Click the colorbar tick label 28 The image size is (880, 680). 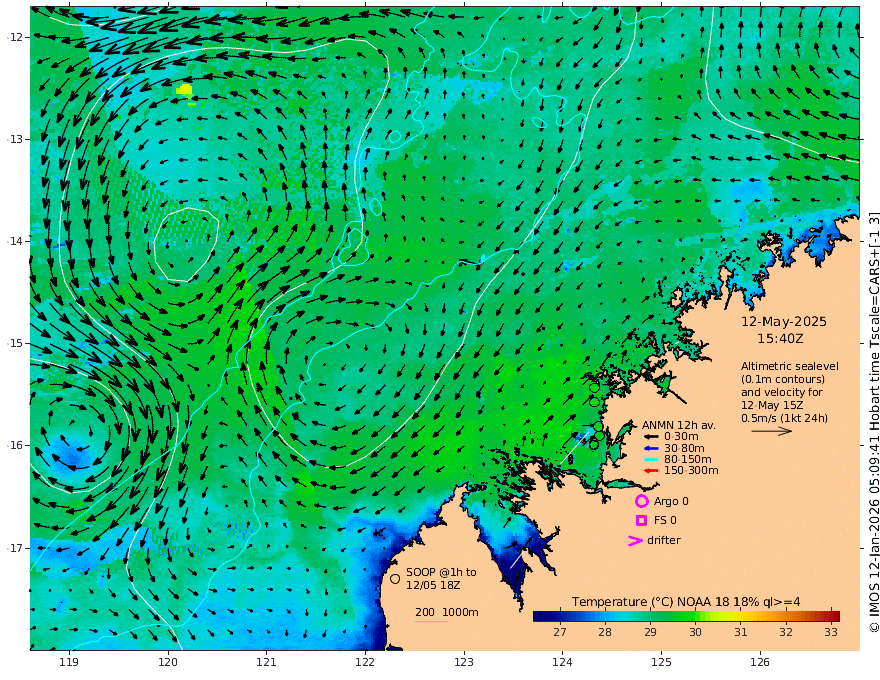[x=605, y=632]
